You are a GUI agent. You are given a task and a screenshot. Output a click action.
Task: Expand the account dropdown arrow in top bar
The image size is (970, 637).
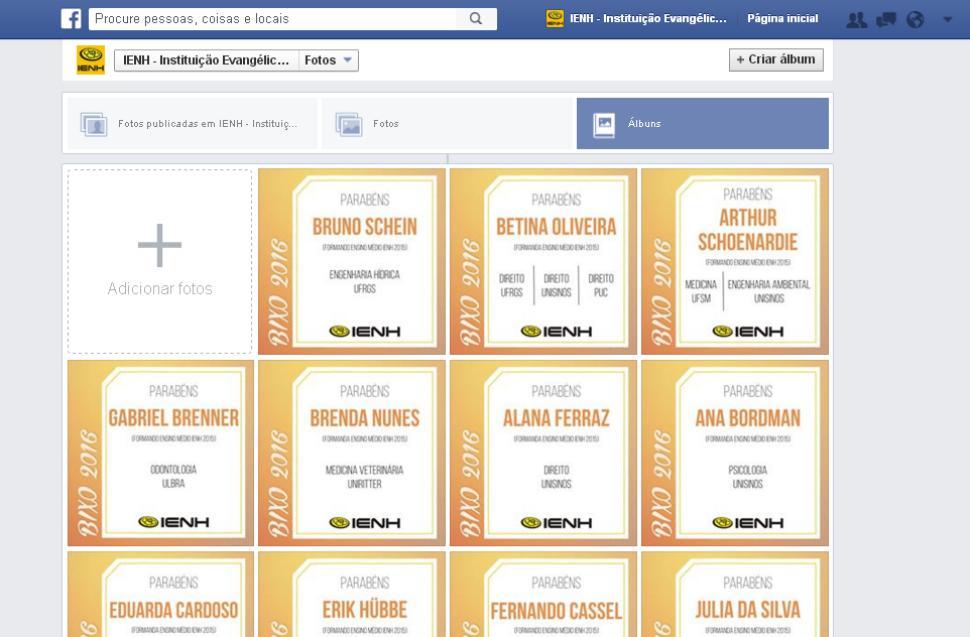pos(947,20)
